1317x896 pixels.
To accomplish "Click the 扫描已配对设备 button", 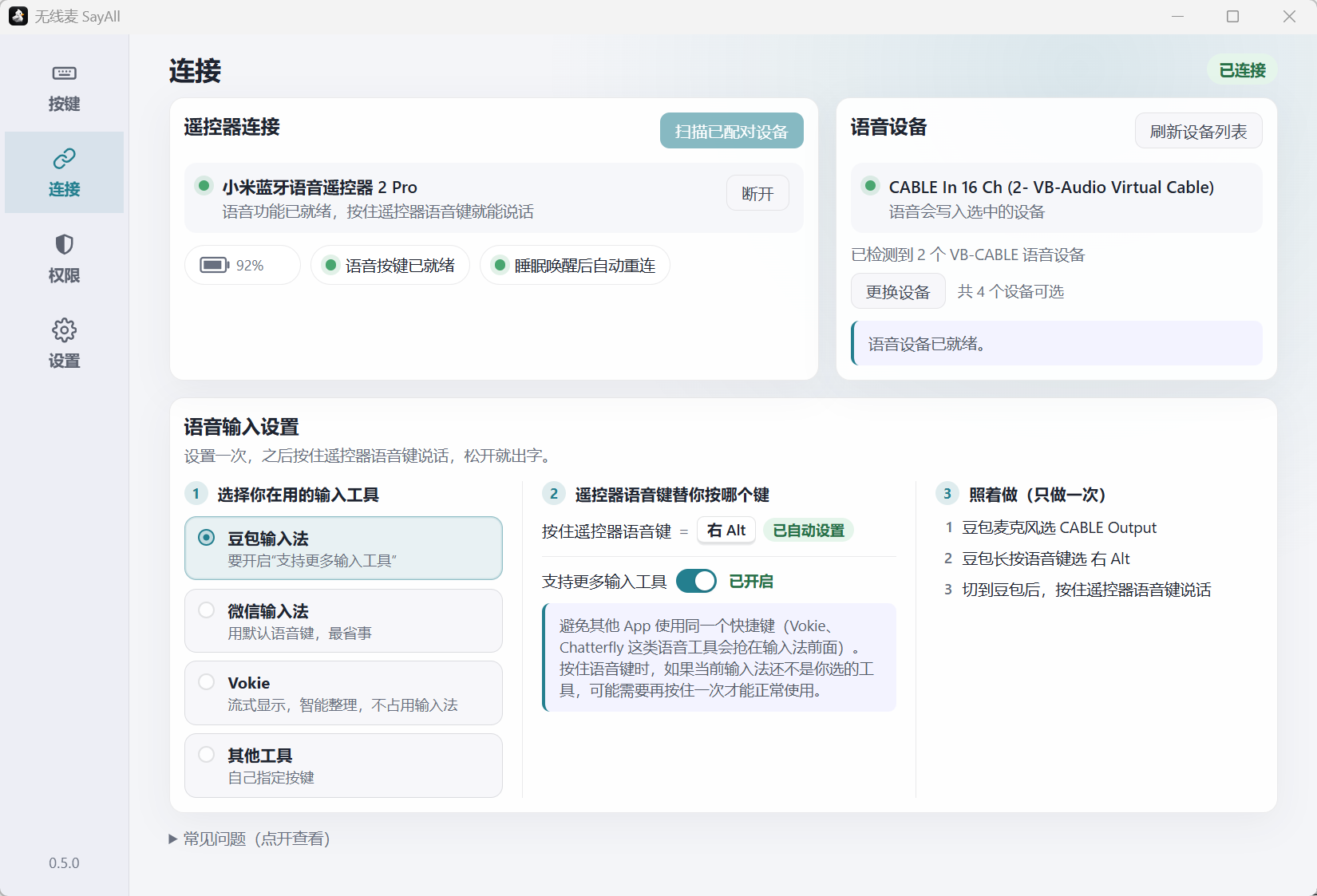I will [x=731, y=131].
